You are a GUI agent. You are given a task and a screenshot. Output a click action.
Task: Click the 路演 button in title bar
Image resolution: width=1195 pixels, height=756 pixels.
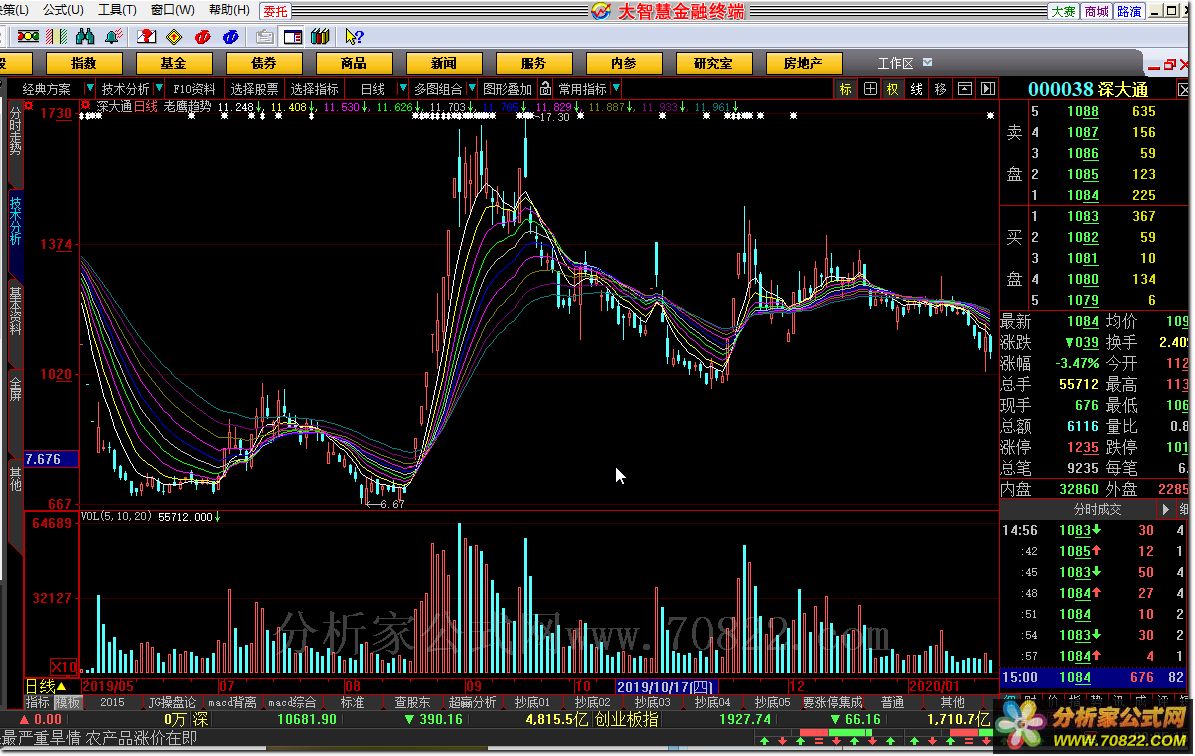click(x=1129, y=11)
